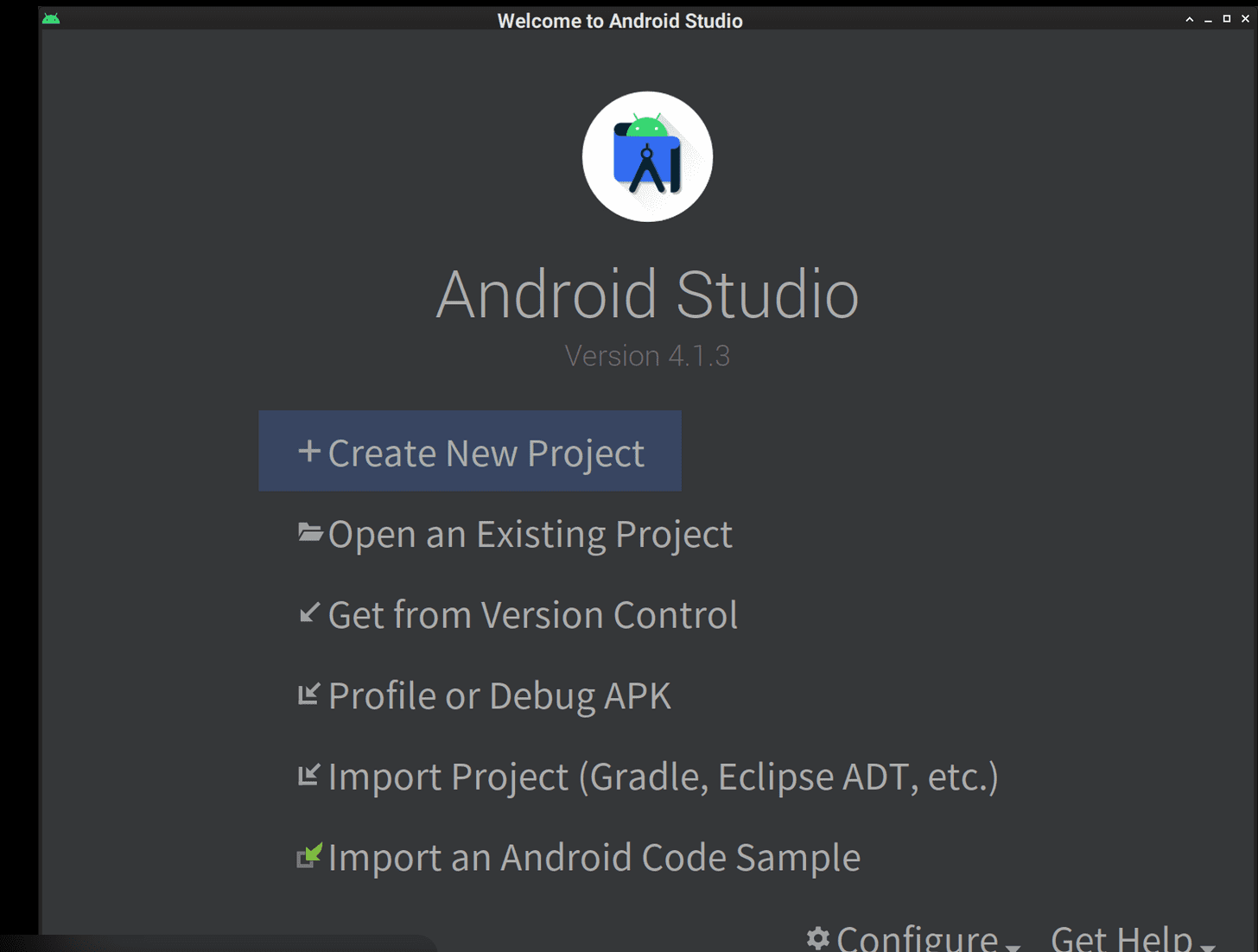Screen dimensions: 1258x952
Task: Click the green Android icon in the title bar
Action: coord(51,18)
